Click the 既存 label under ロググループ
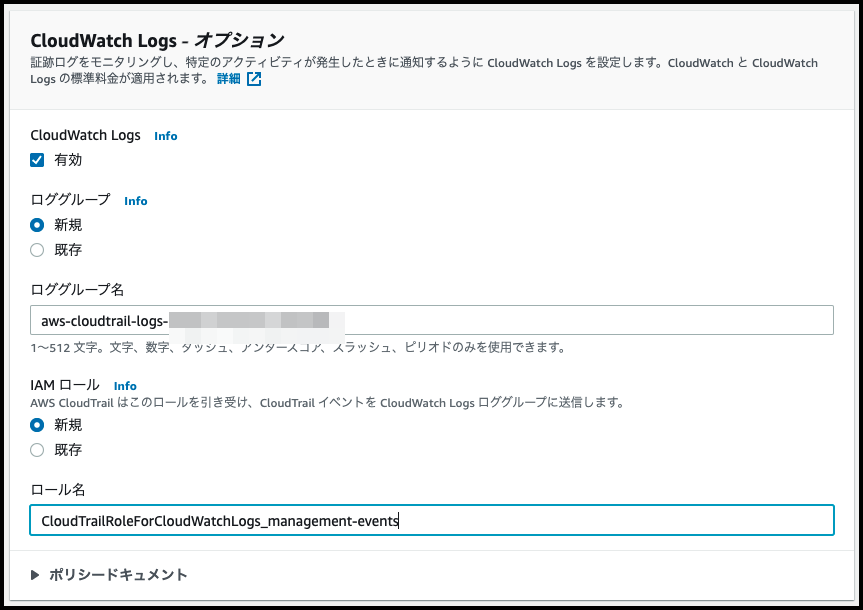Screen dimensions: 863x610 tap(68, 250)
